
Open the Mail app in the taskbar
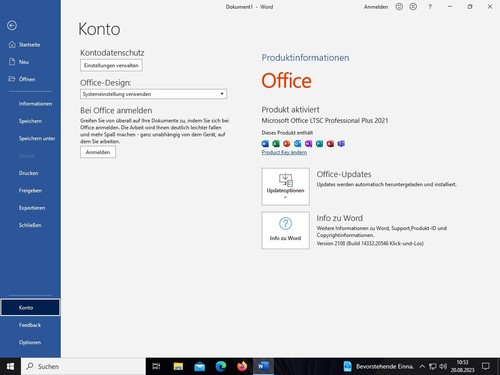click(x=199, y=367)
